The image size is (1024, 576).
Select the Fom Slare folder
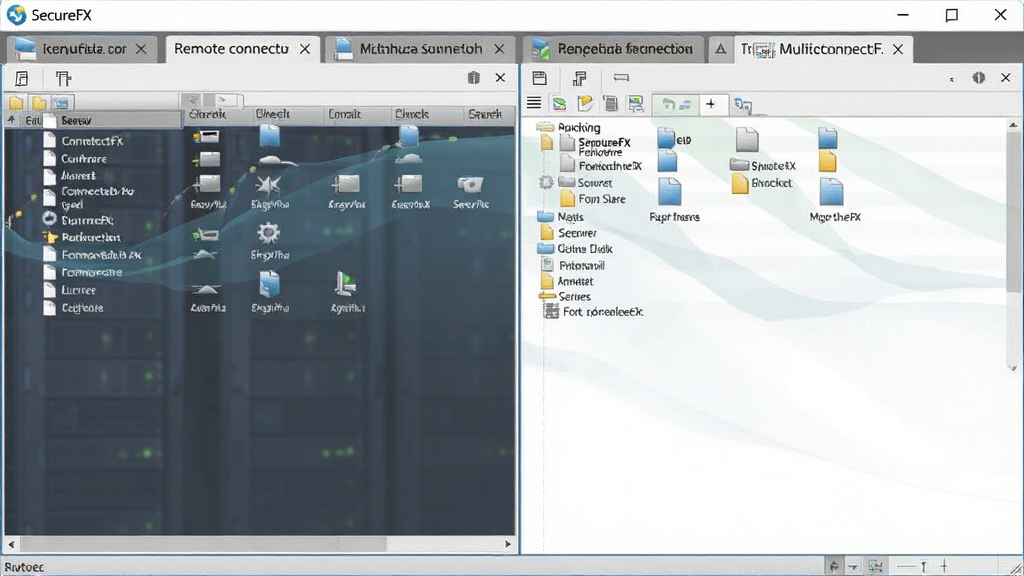[x=592, y=199]
